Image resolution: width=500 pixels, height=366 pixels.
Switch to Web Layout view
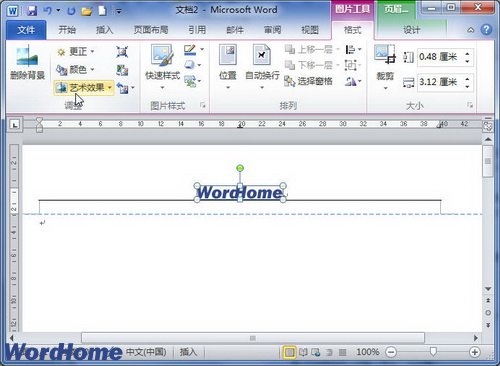point(316,352)
